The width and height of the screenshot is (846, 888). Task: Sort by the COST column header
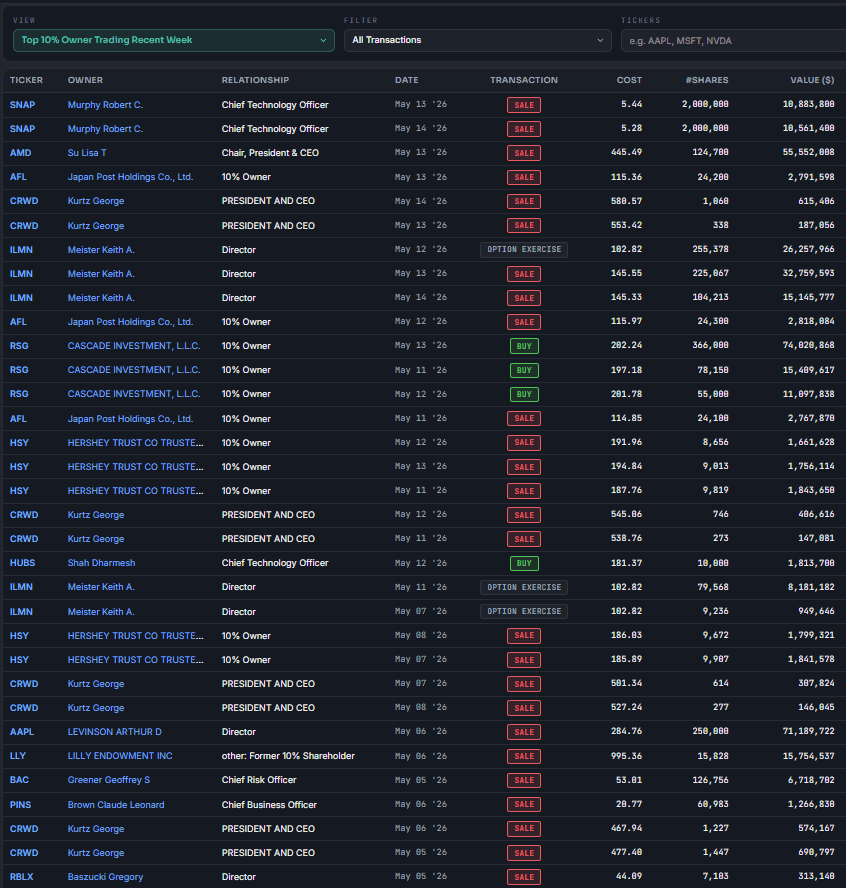pos(629,80)
